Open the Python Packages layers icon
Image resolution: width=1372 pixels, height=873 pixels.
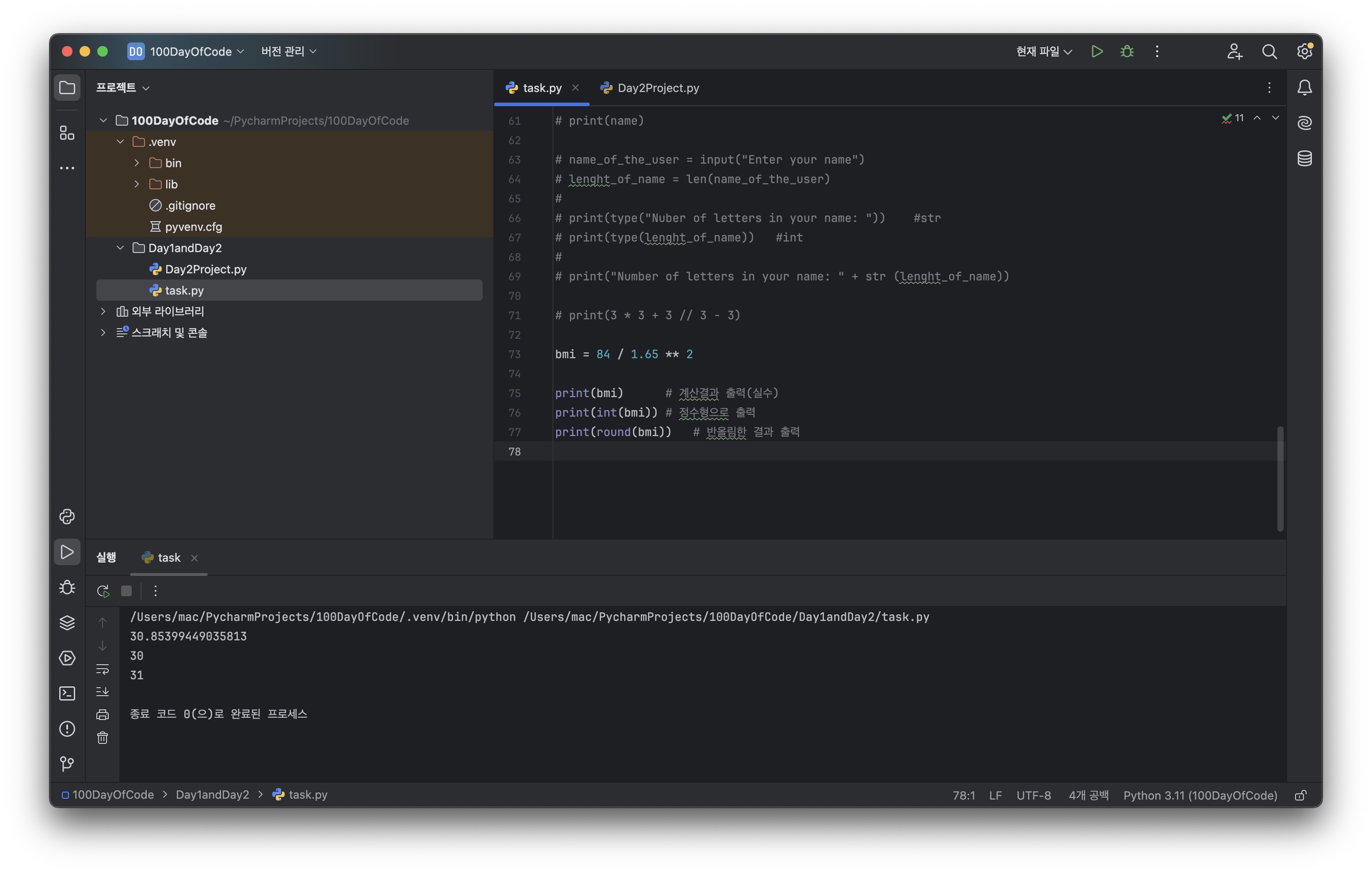click(67, 622)
